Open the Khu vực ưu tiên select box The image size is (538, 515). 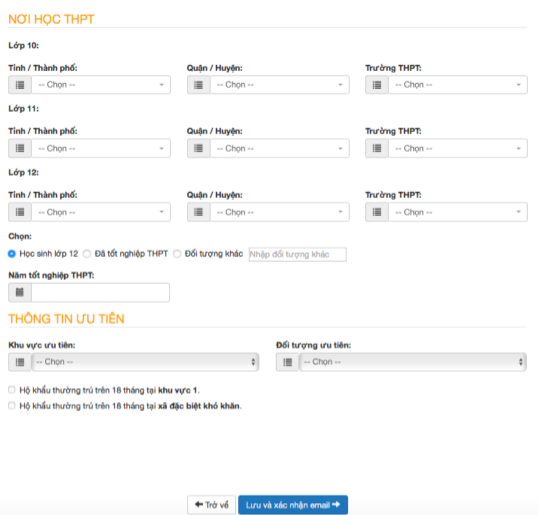pos(145,362)
